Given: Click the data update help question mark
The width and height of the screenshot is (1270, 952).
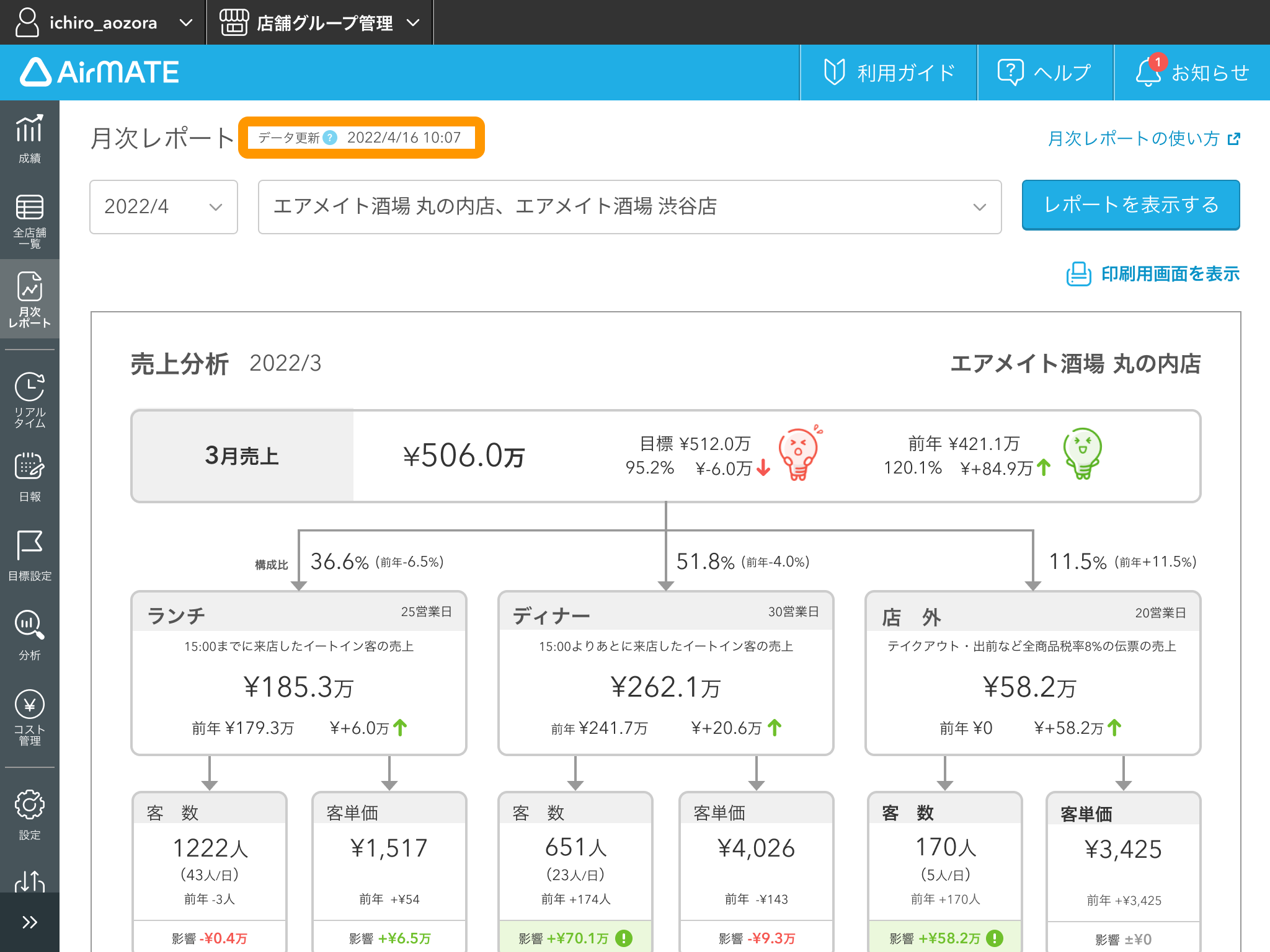Looking at the screenshot, I should (331, 138).
